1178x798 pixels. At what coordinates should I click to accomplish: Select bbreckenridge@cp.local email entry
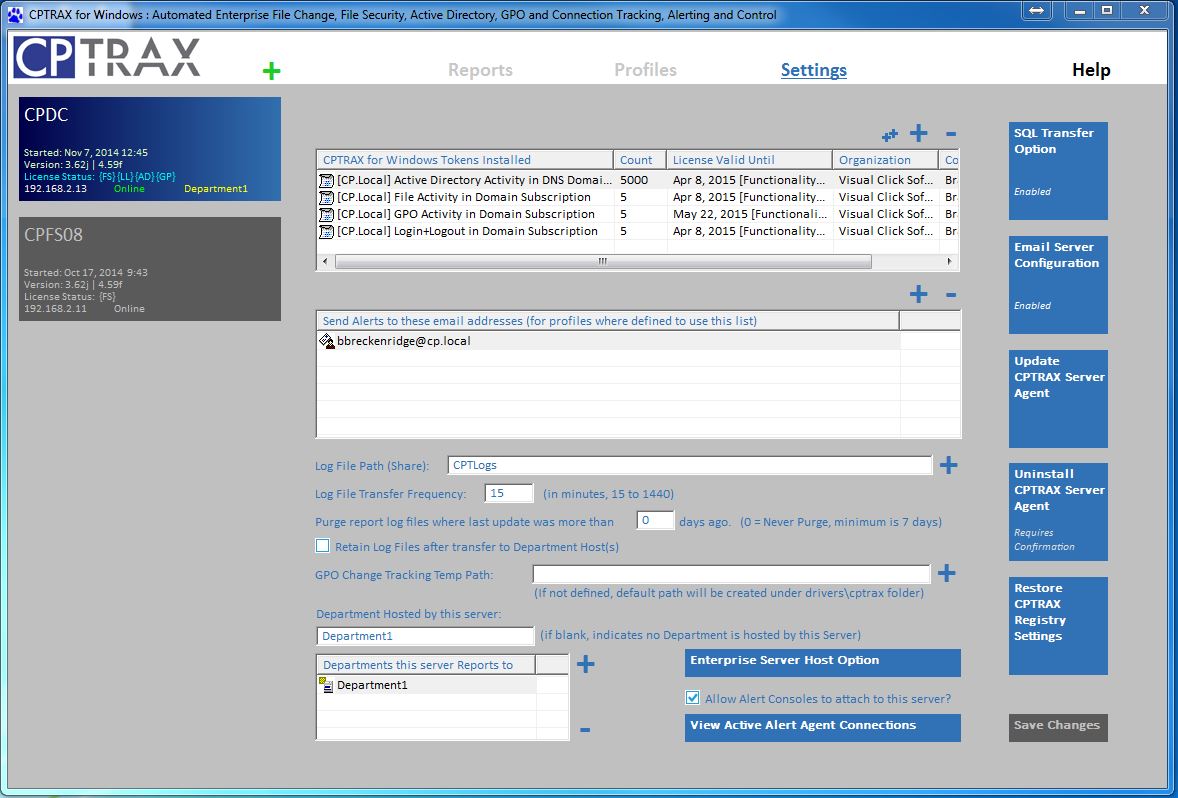pyautogui.click(x=609, y=341)
